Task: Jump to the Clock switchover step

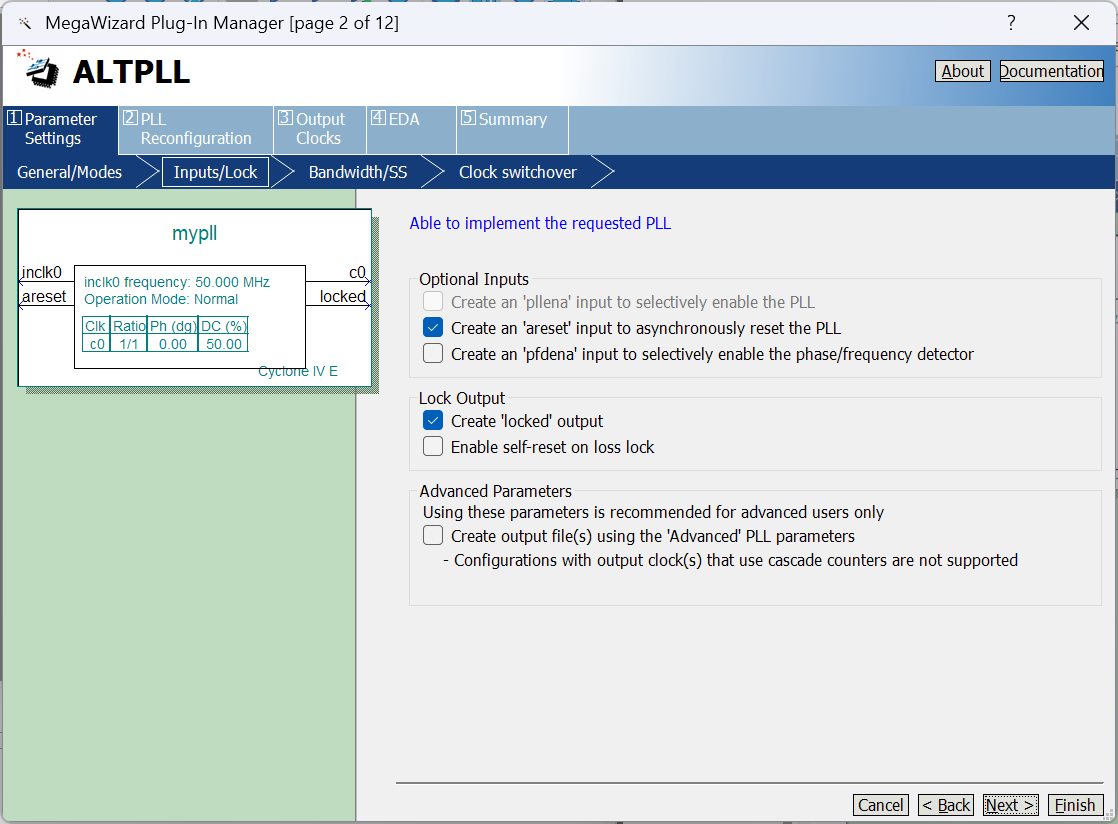Action: (x=518, y=172)
